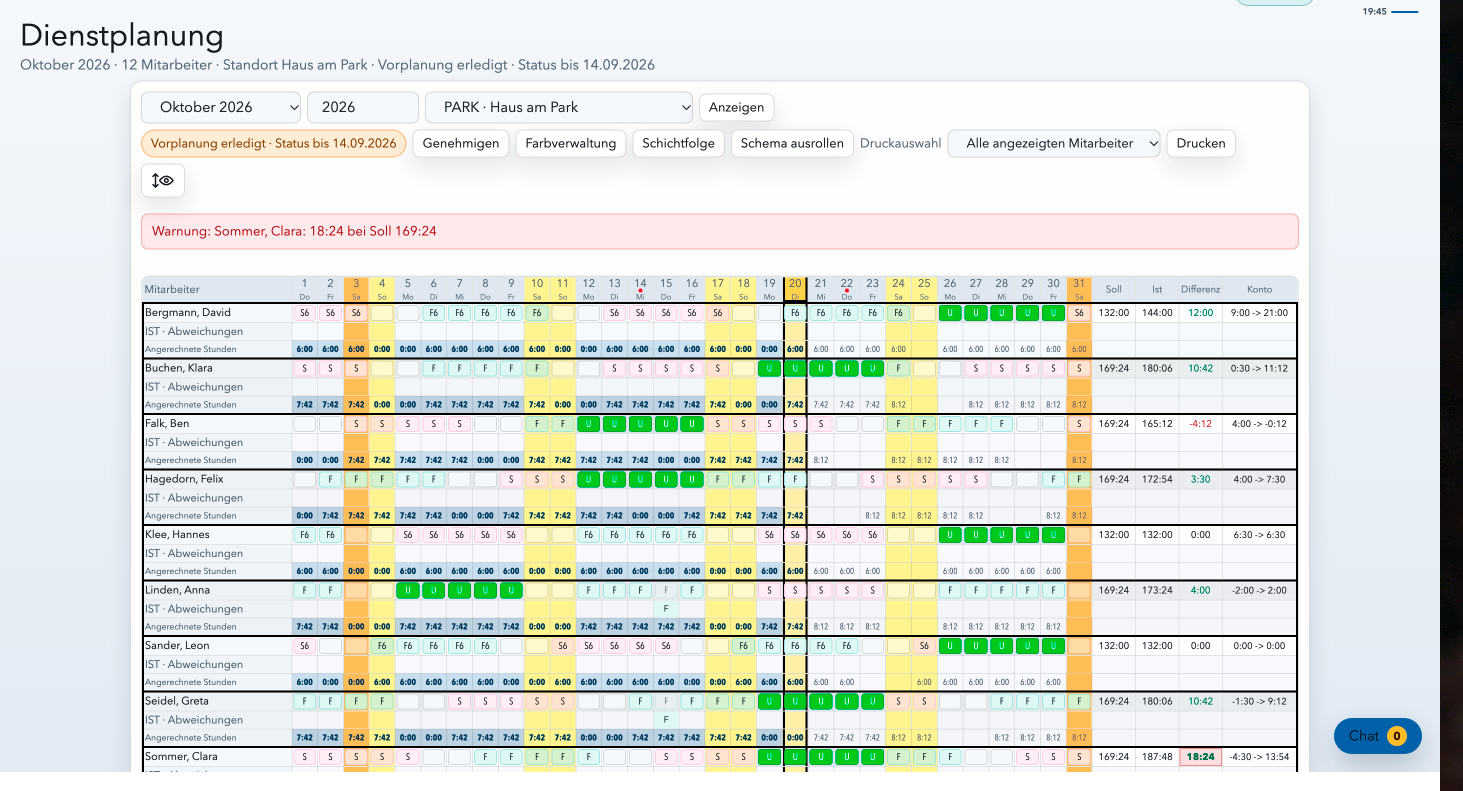Click the Differenz column header

coord(1200,289)
